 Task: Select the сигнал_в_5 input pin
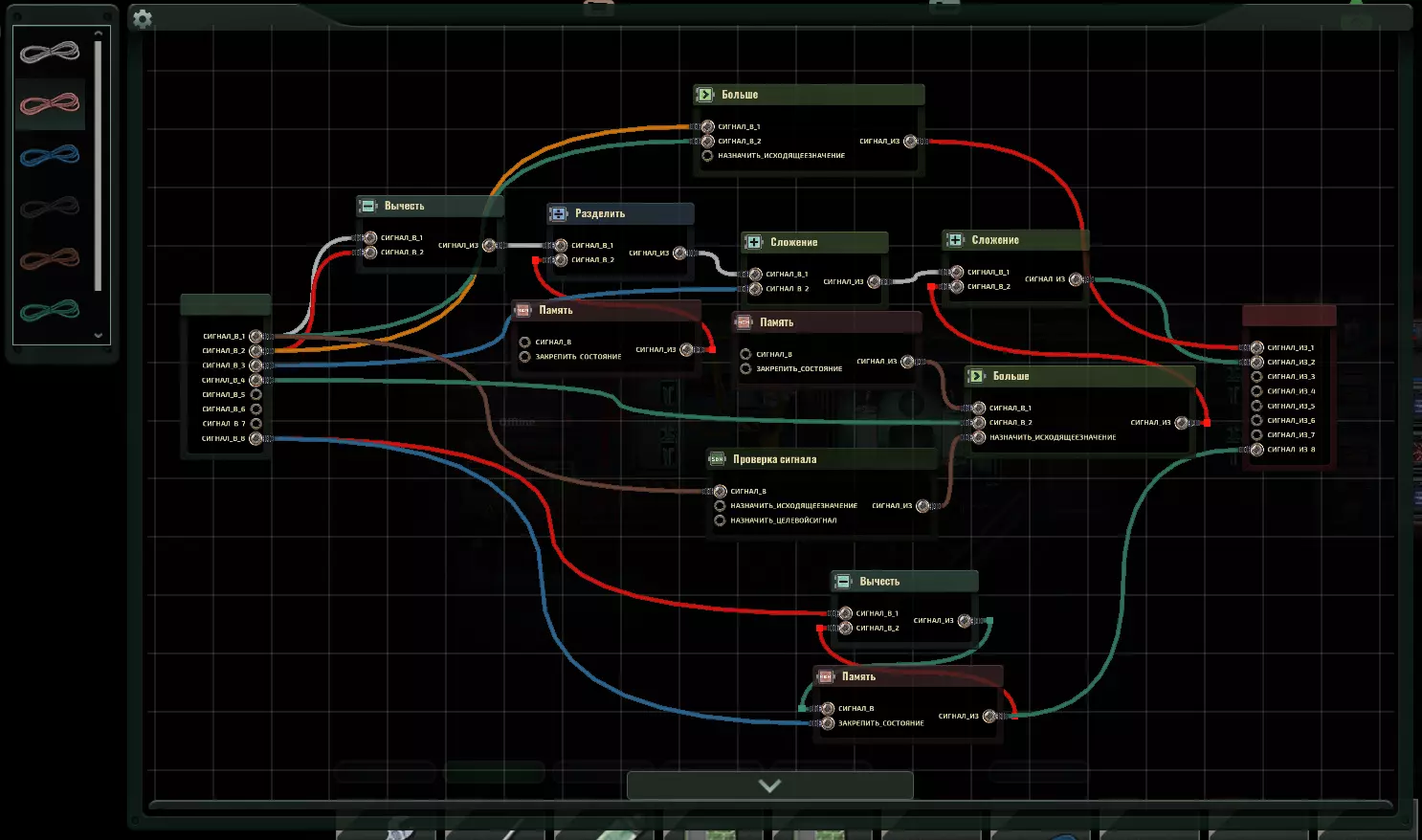(256, 394)
